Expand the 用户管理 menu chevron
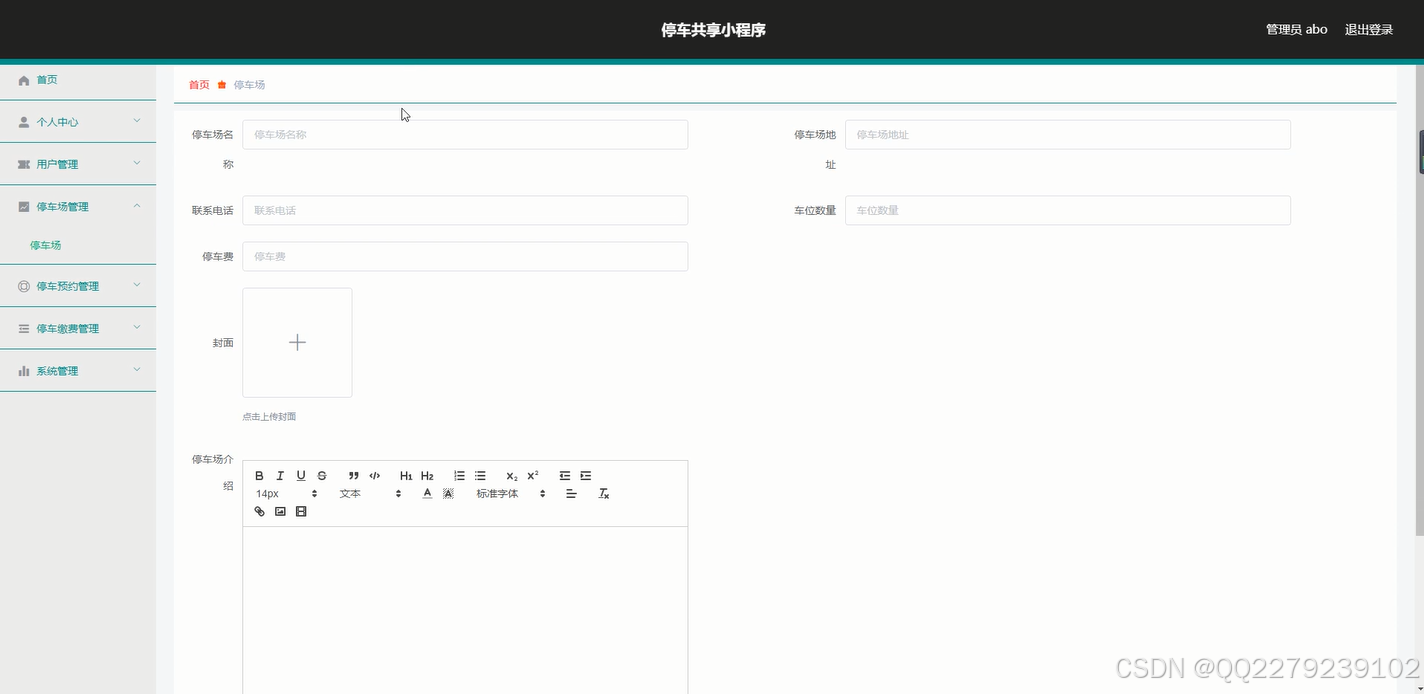 pos(137,163)
